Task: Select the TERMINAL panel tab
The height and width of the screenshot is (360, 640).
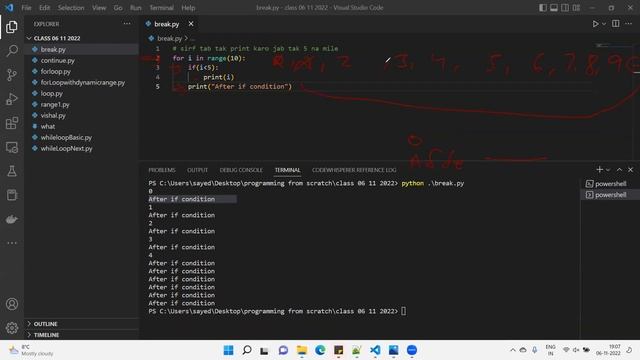Action: pyautogui.click(x=287, y=170)
